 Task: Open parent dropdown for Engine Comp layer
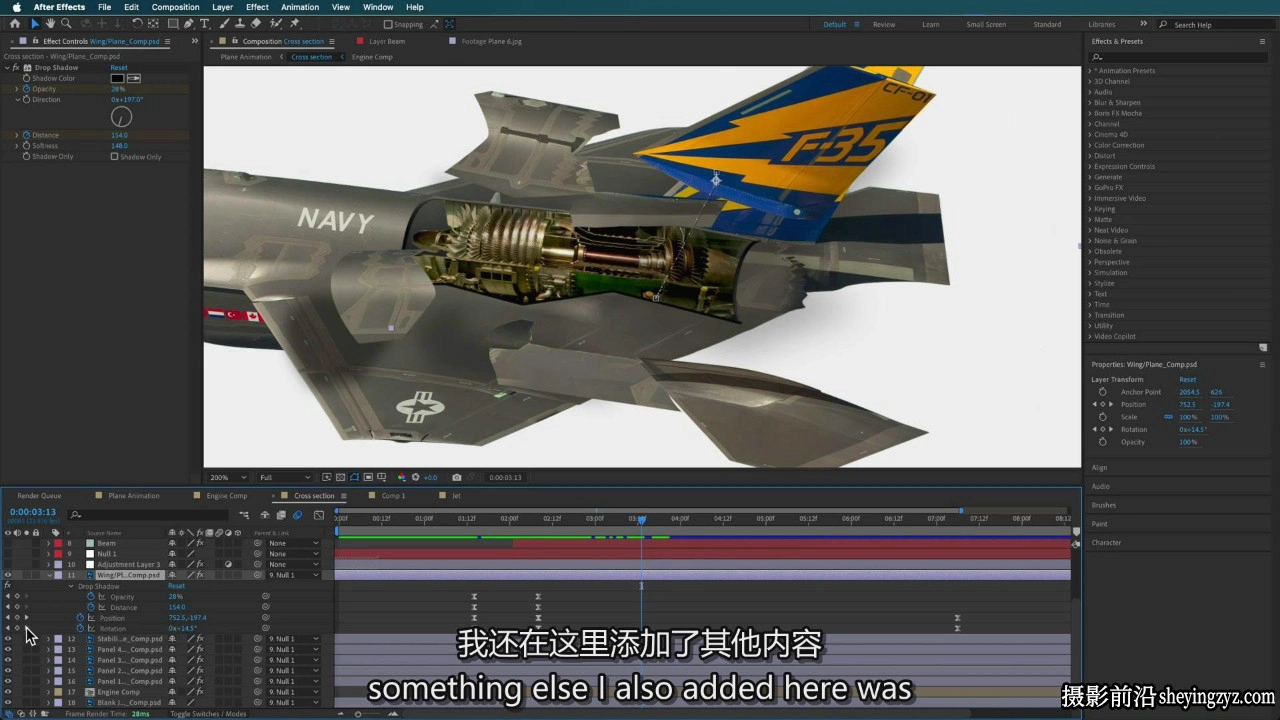tap(294, 692)
